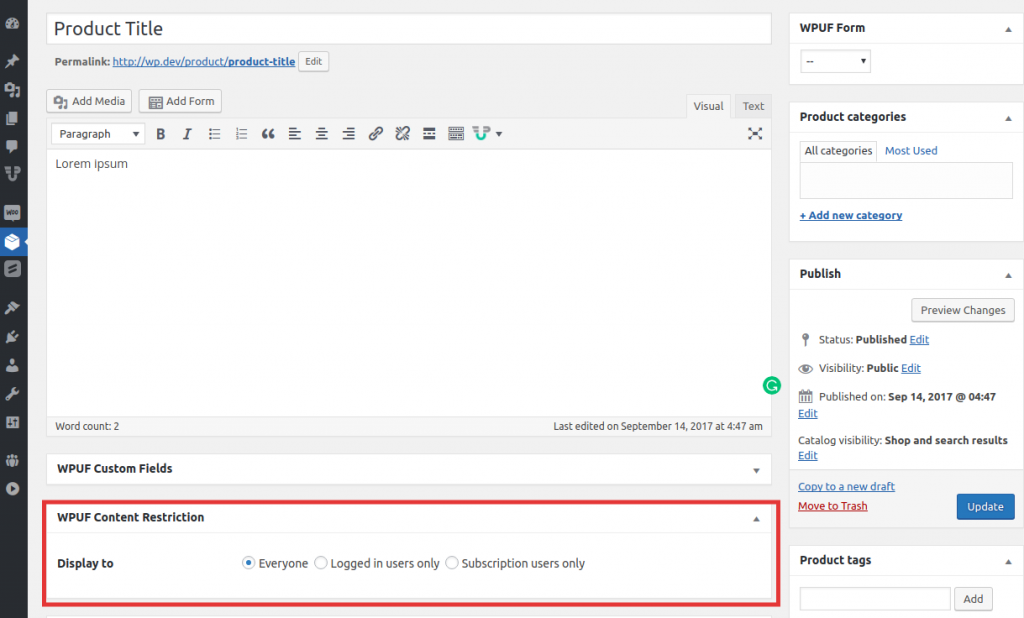Move this product to Trash
Viewport: 1024px width, 618px height.
[x=832, y=506]
